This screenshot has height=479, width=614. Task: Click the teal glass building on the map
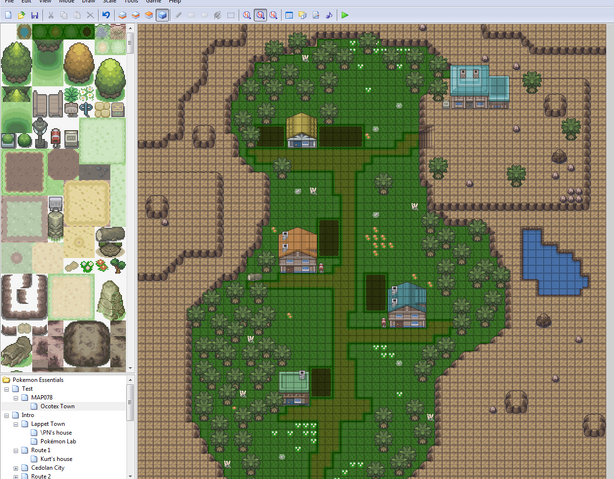(x=479, y=87)
